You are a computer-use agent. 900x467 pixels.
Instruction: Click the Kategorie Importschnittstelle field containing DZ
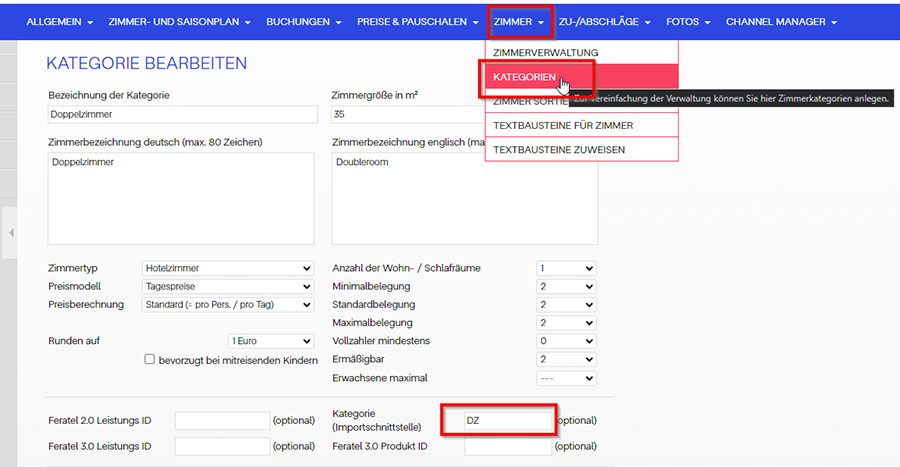(497, 420)
